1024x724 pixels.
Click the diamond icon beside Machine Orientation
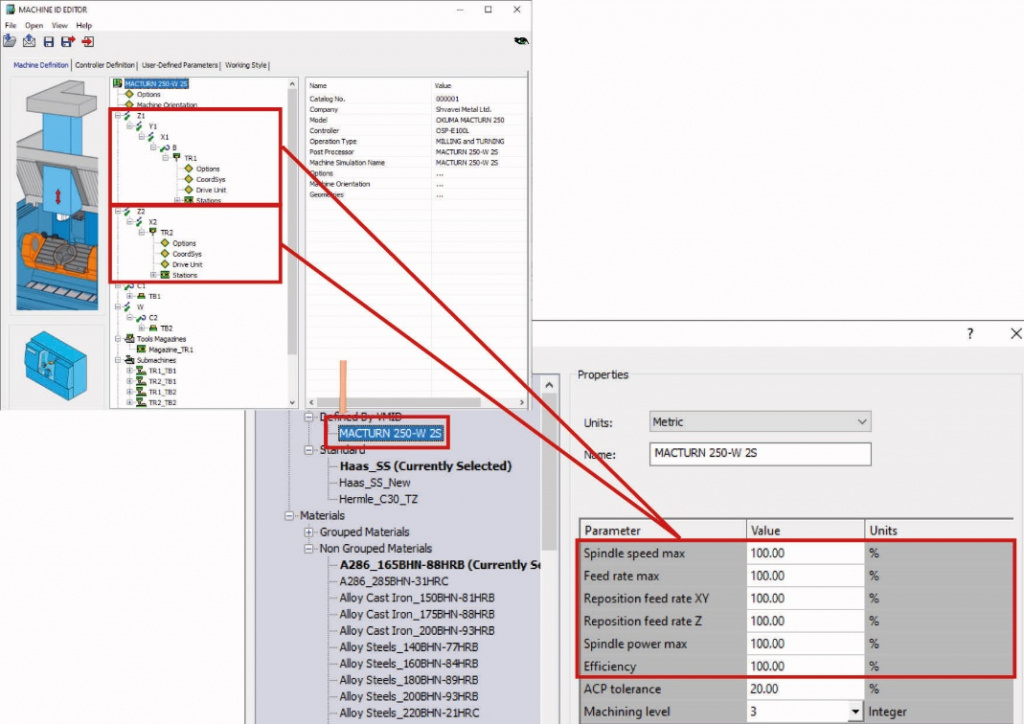(x=129, y=104)
